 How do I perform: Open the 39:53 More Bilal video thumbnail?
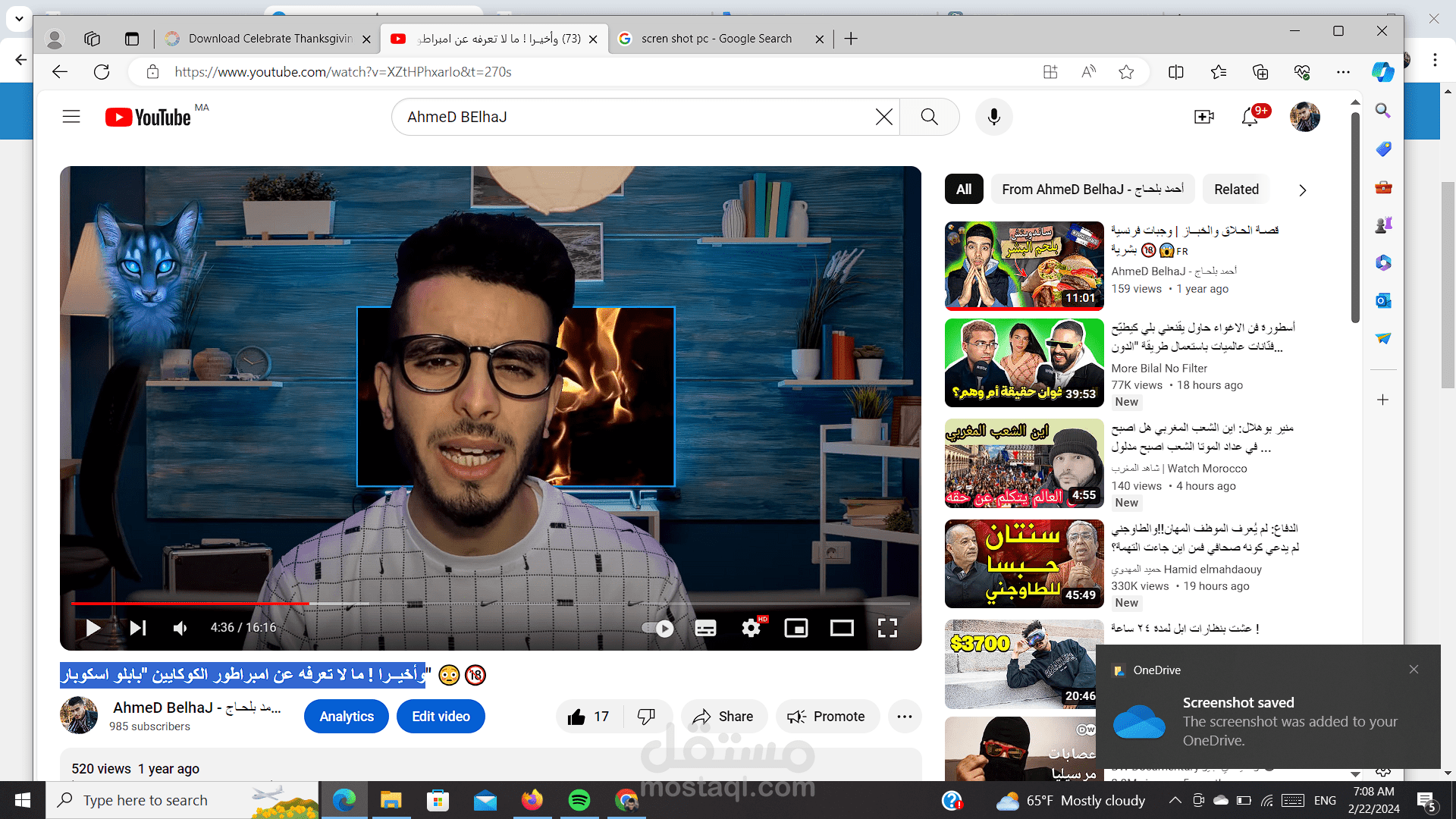(x=1024, y=363)
